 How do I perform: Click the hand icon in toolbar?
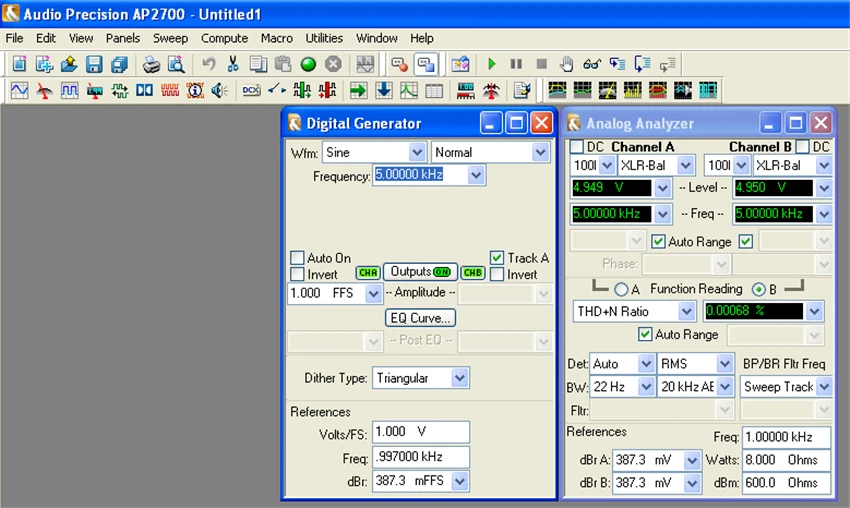566,64
